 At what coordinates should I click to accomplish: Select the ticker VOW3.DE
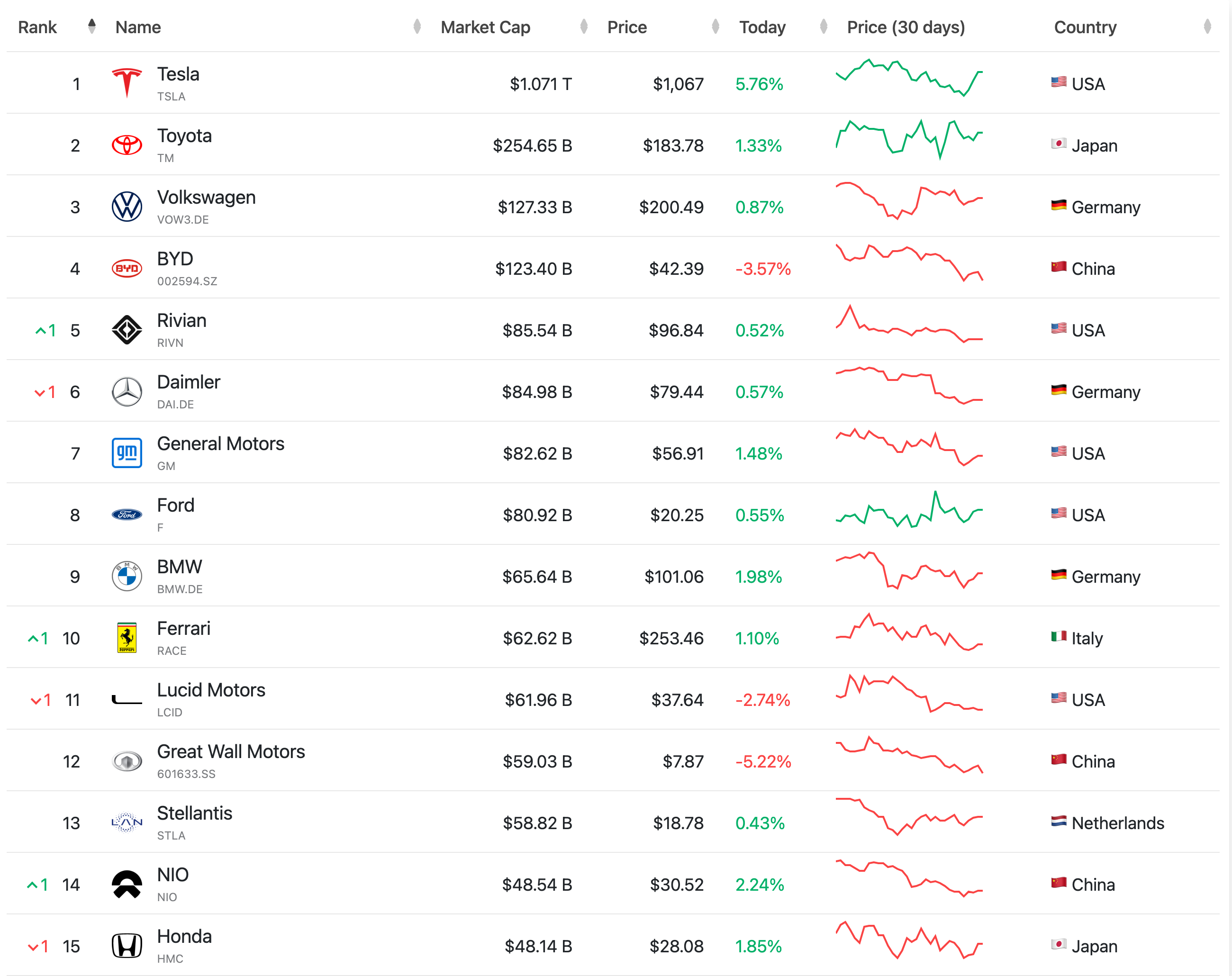click(x=183, y=220)
